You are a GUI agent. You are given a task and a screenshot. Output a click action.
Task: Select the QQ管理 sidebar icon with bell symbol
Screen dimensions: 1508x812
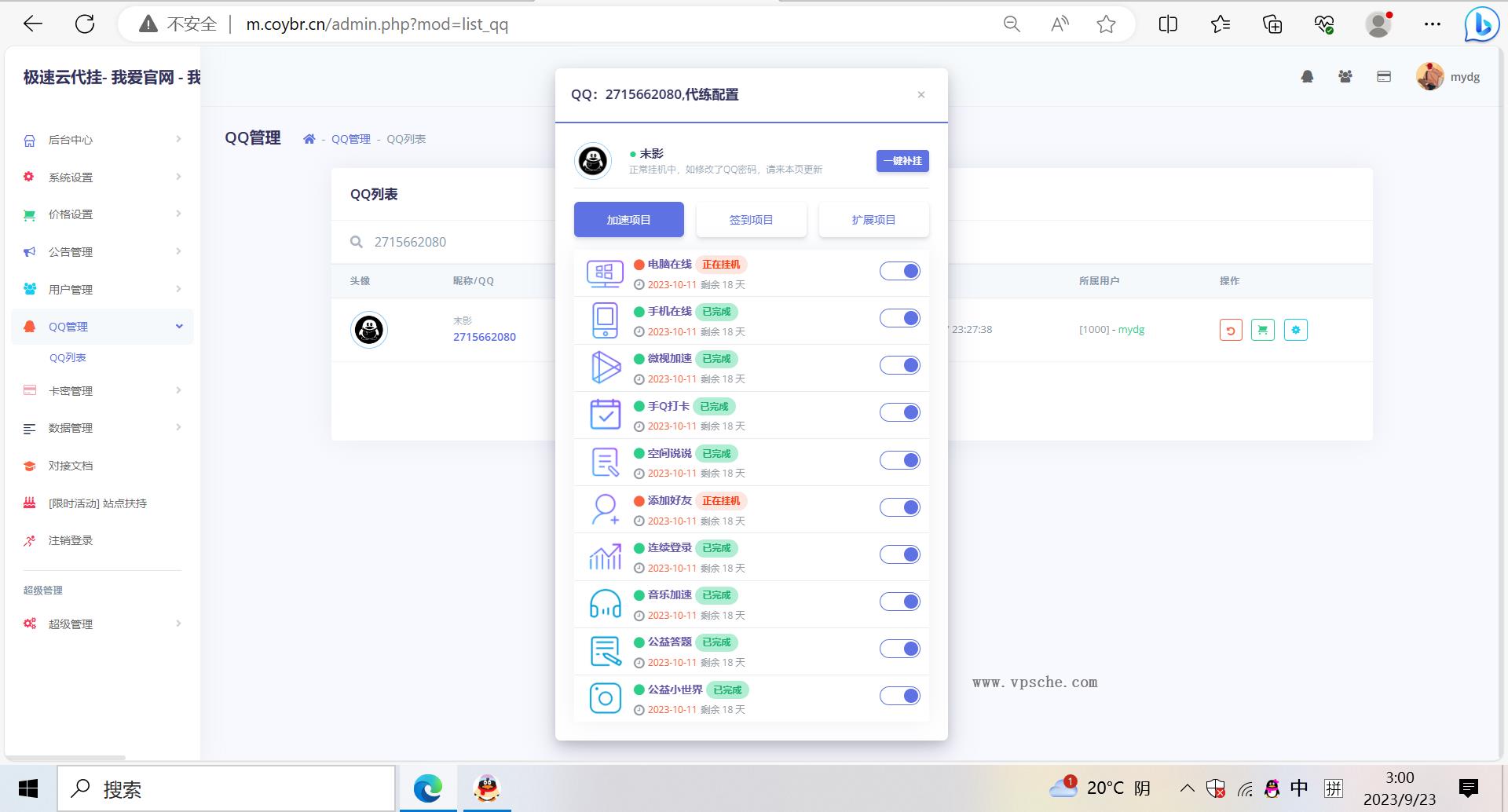(29, 326)
